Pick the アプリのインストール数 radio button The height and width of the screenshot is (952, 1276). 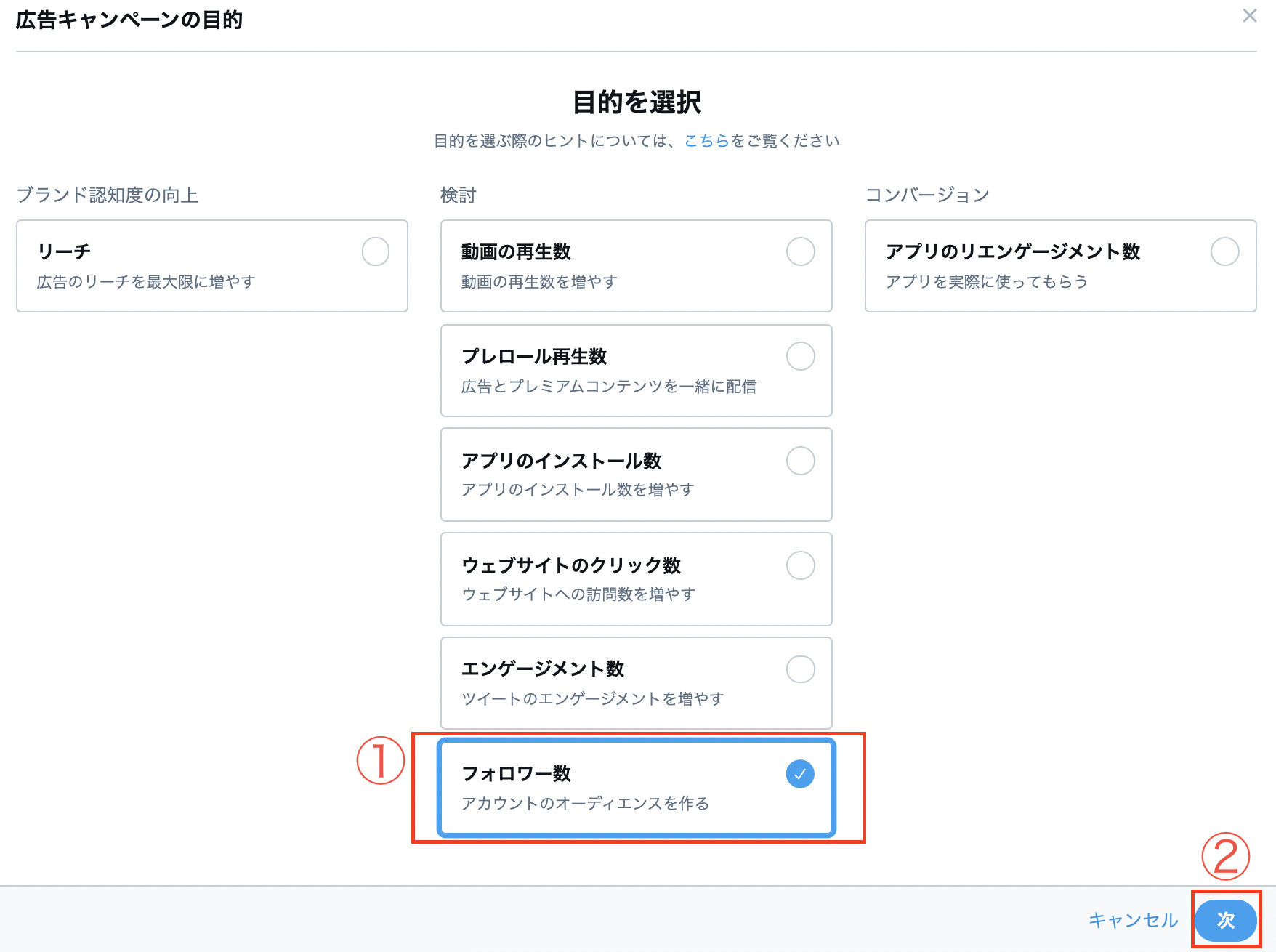click(x=800, y=461)
